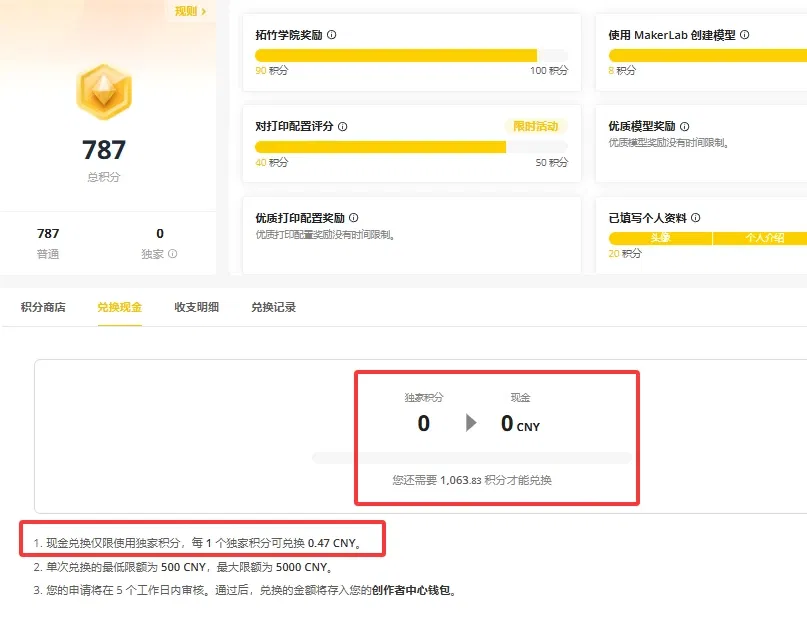Open the 规则 link at top

190,11
